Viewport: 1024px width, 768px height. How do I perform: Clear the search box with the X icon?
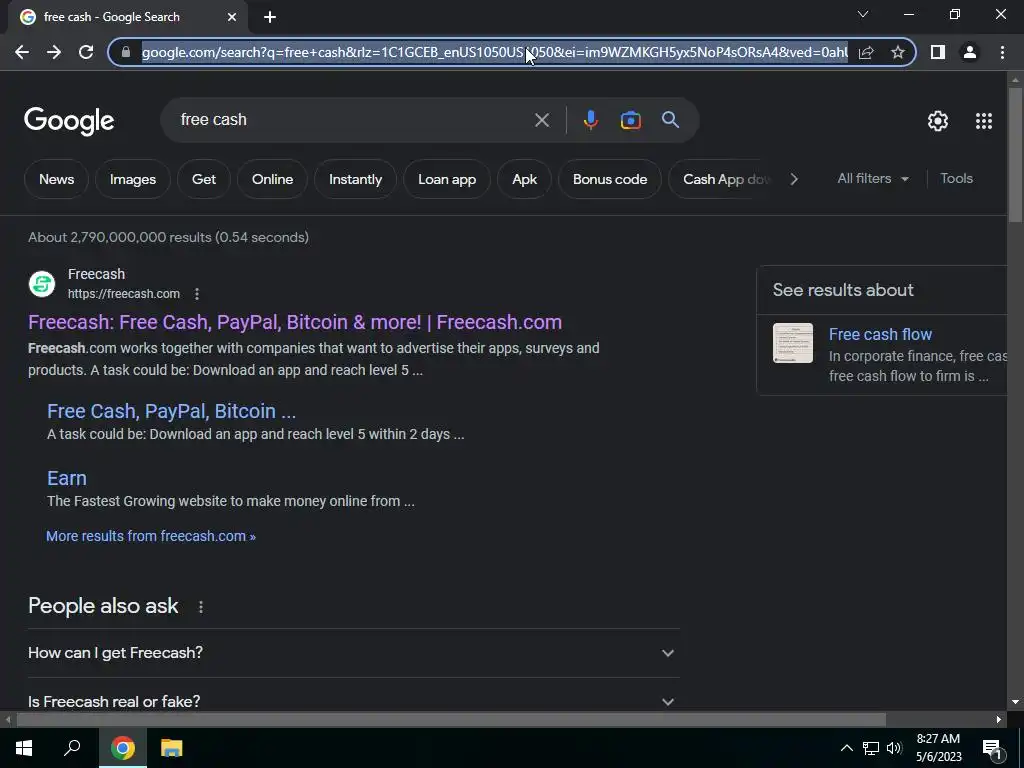click(x=542, y=120)
